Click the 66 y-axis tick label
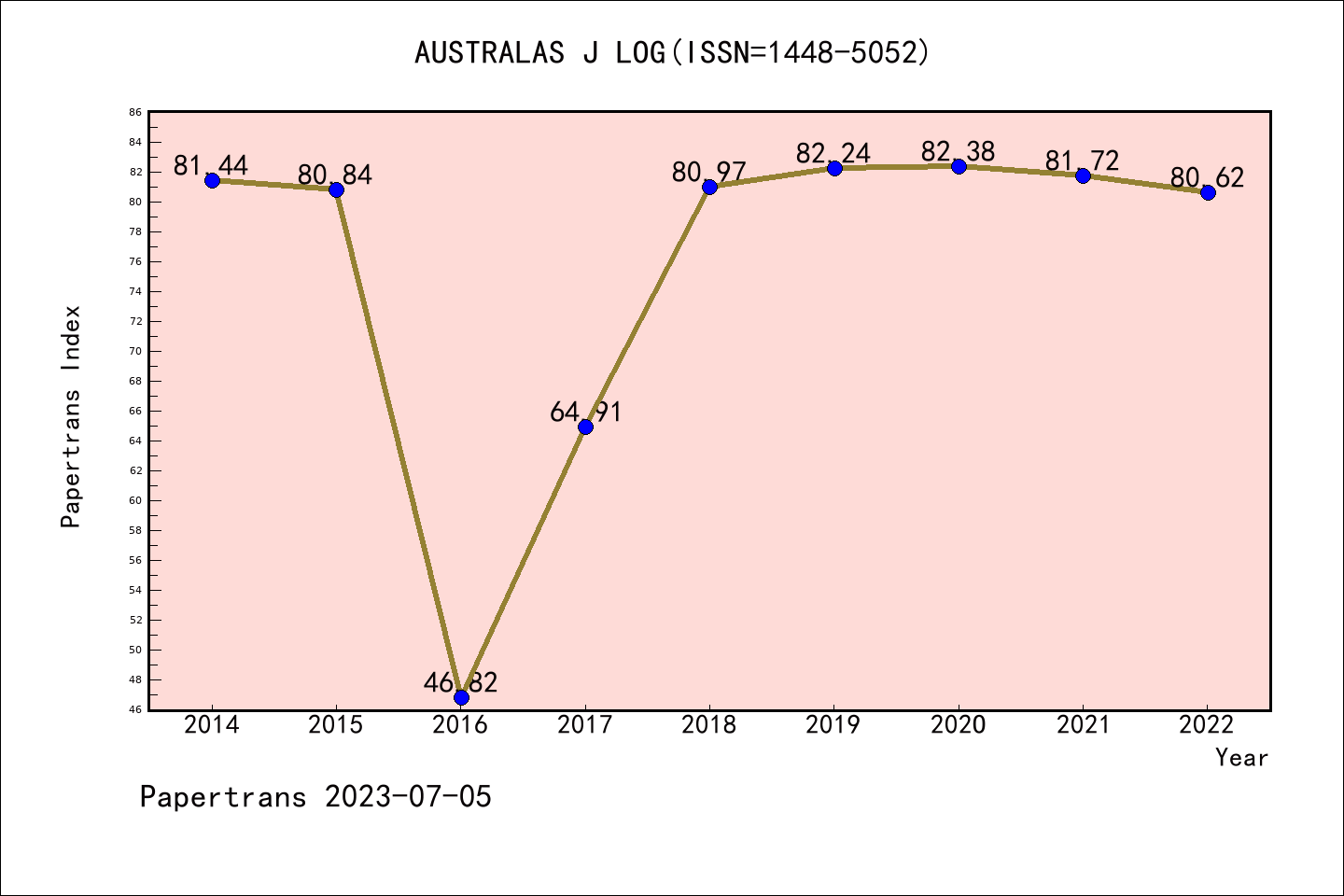The height and width of the screenshot is (896, 1344). coord(135,411)
